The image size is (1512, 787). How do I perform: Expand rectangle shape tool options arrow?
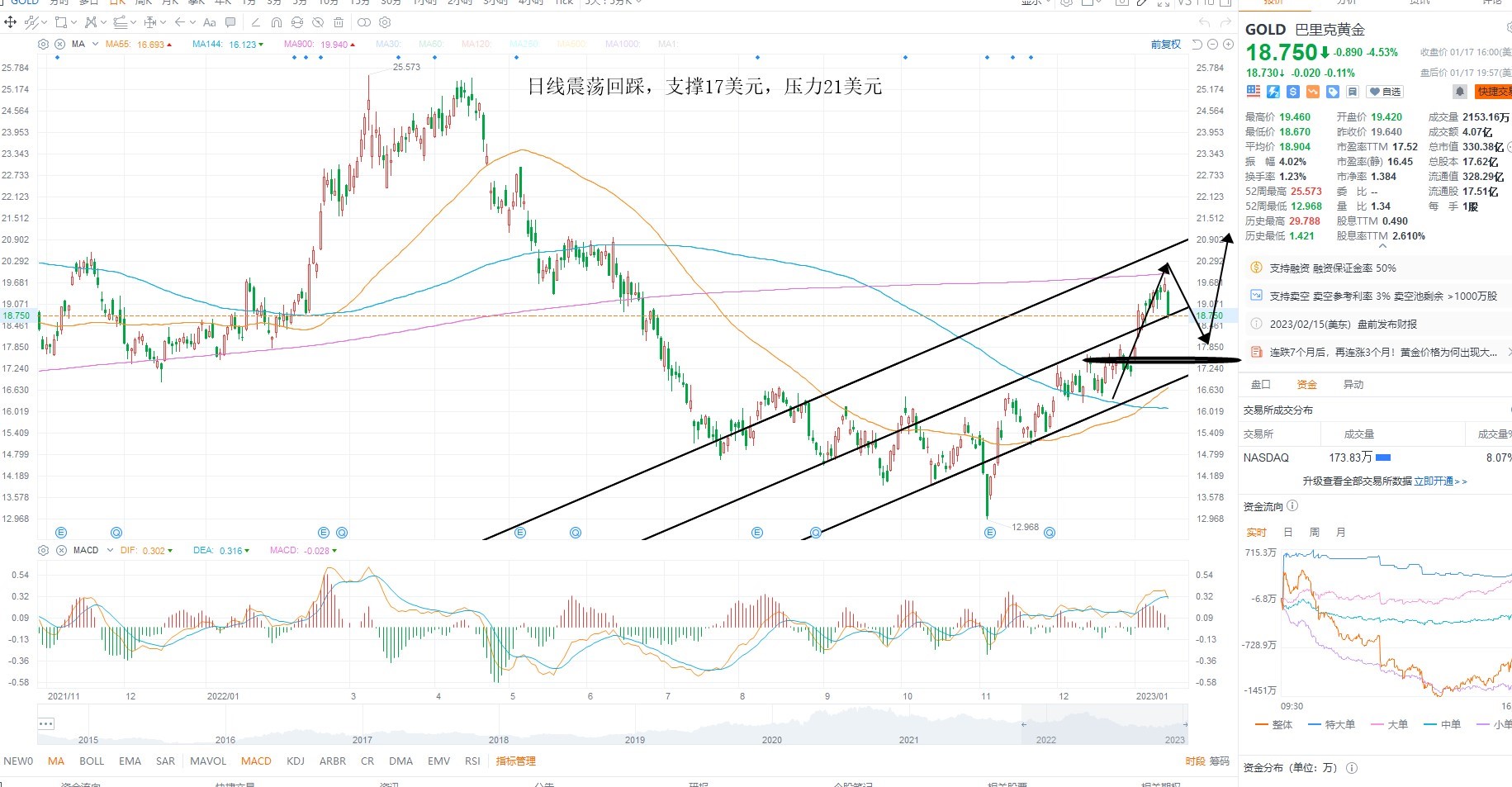[73, 22]
